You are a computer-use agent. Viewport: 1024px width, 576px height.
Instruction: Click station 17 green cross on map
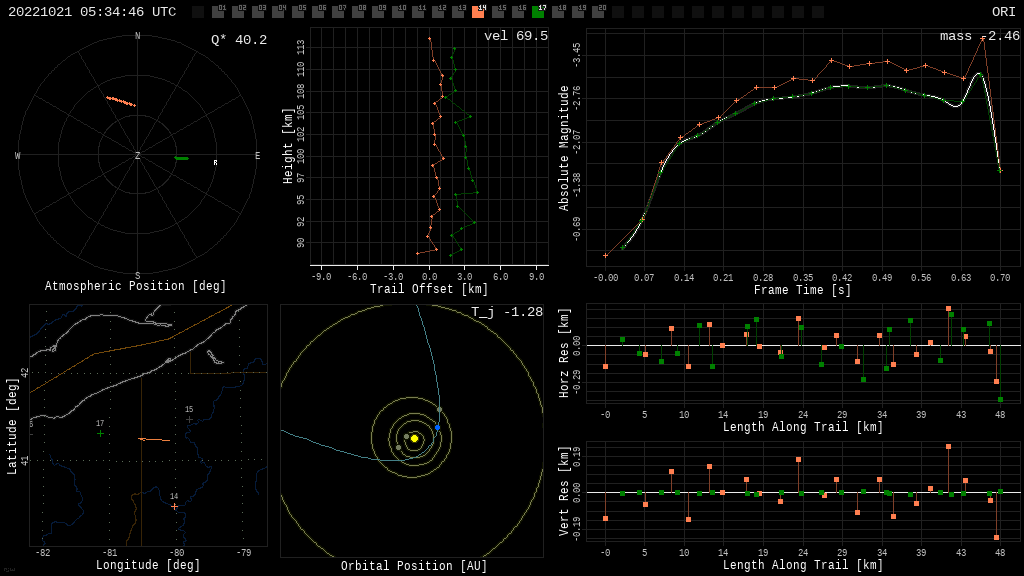coord(100,434)
